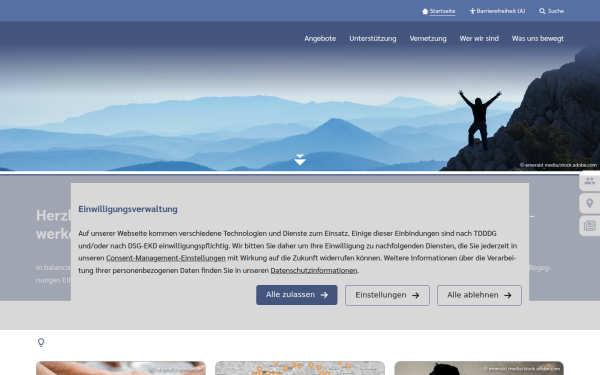
Task: Click the Einwilligungsverwaltung heading
Action: tap(128, 209)
